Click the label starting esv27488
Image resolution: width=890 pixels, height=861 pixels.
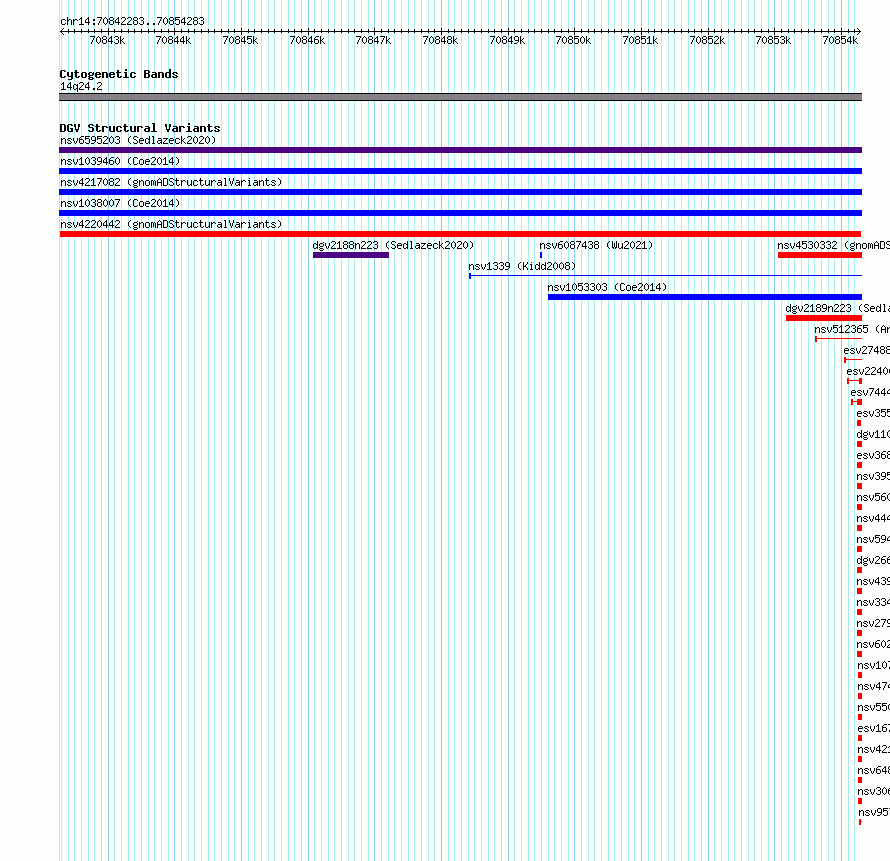pyautogui.click(x=866, y=350)
